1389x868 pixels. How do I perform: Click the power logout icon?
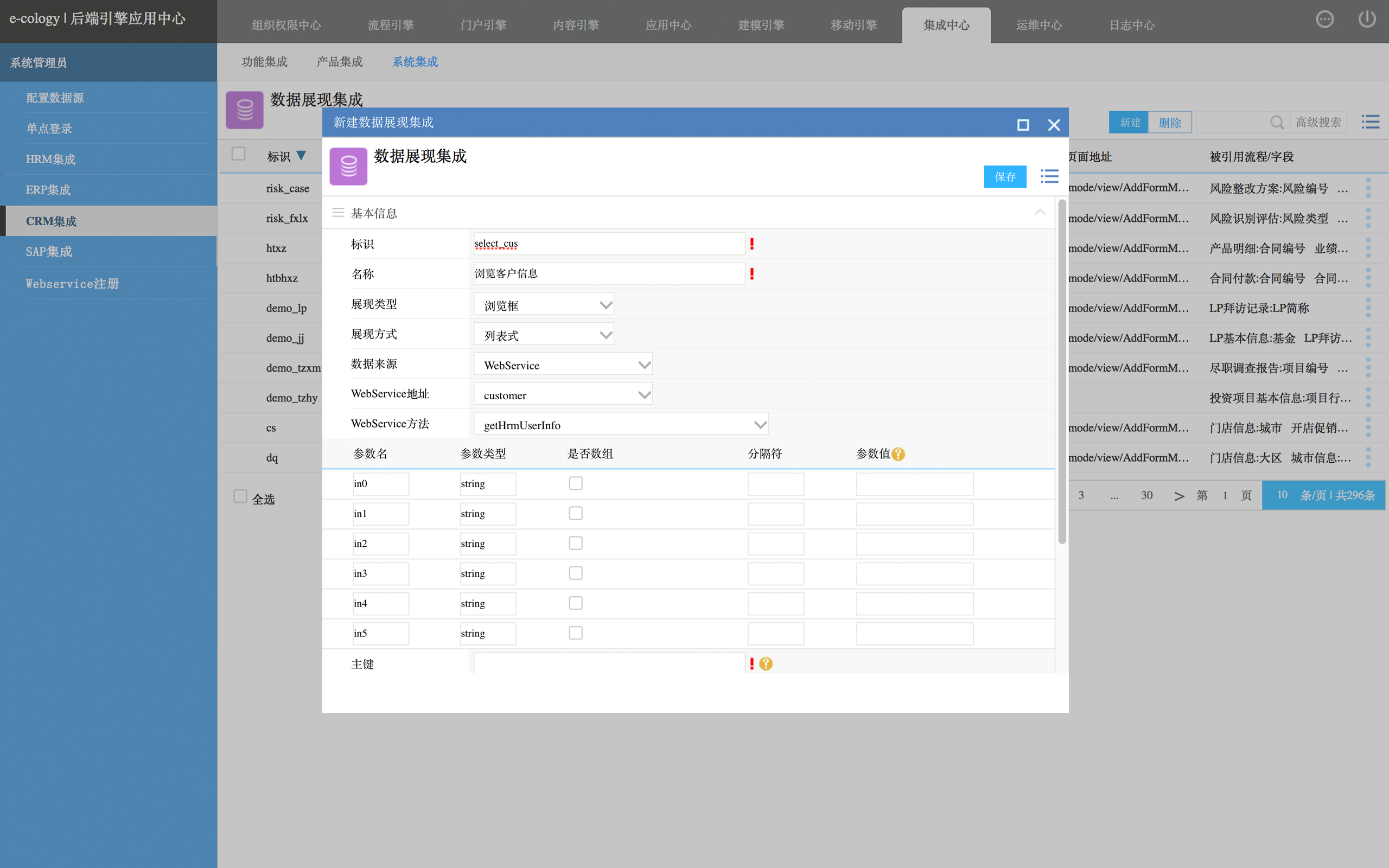tap(1367, 20)
